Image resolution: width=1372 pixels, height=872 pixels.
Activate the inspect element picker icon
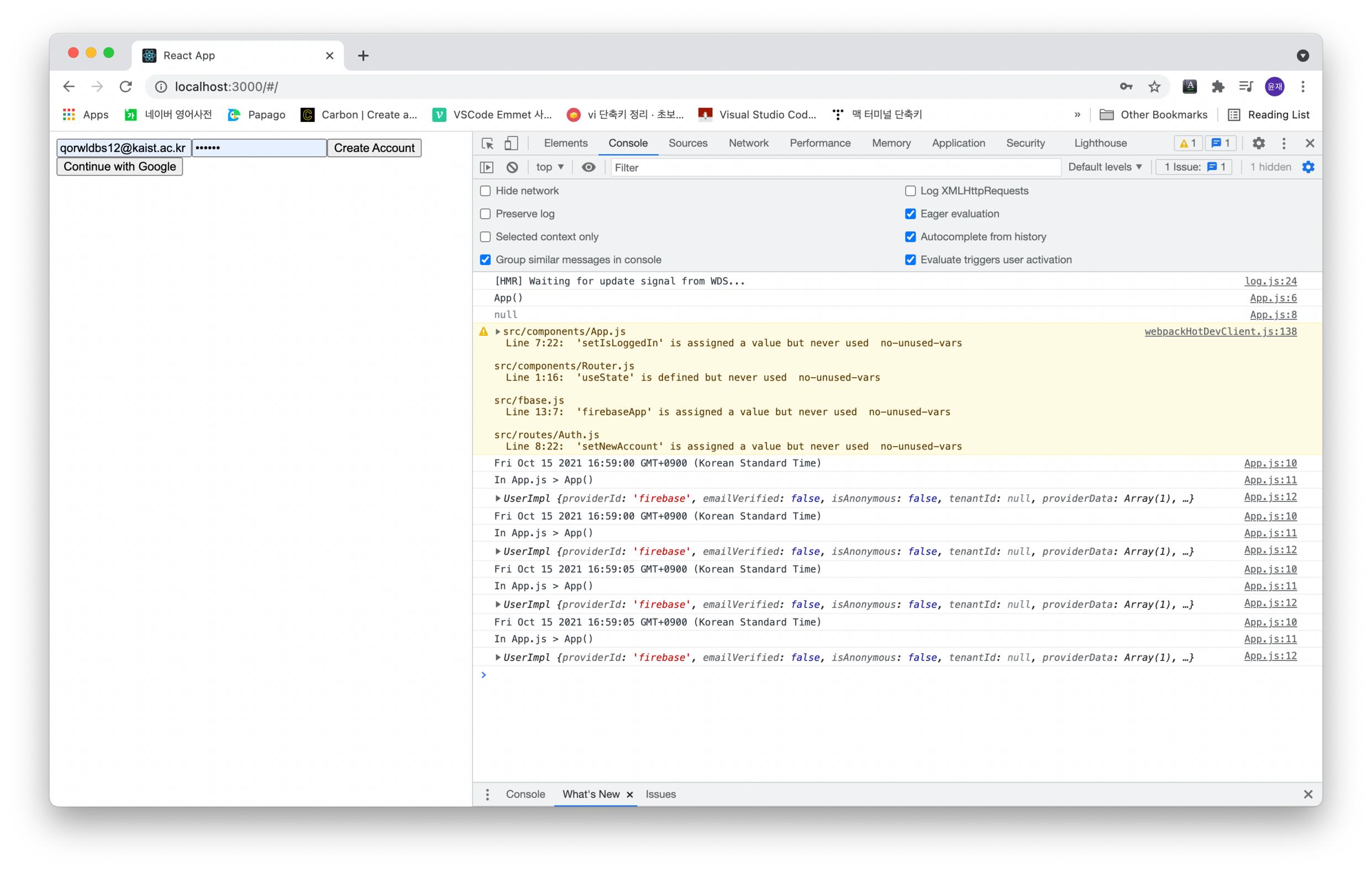point(487,144)
